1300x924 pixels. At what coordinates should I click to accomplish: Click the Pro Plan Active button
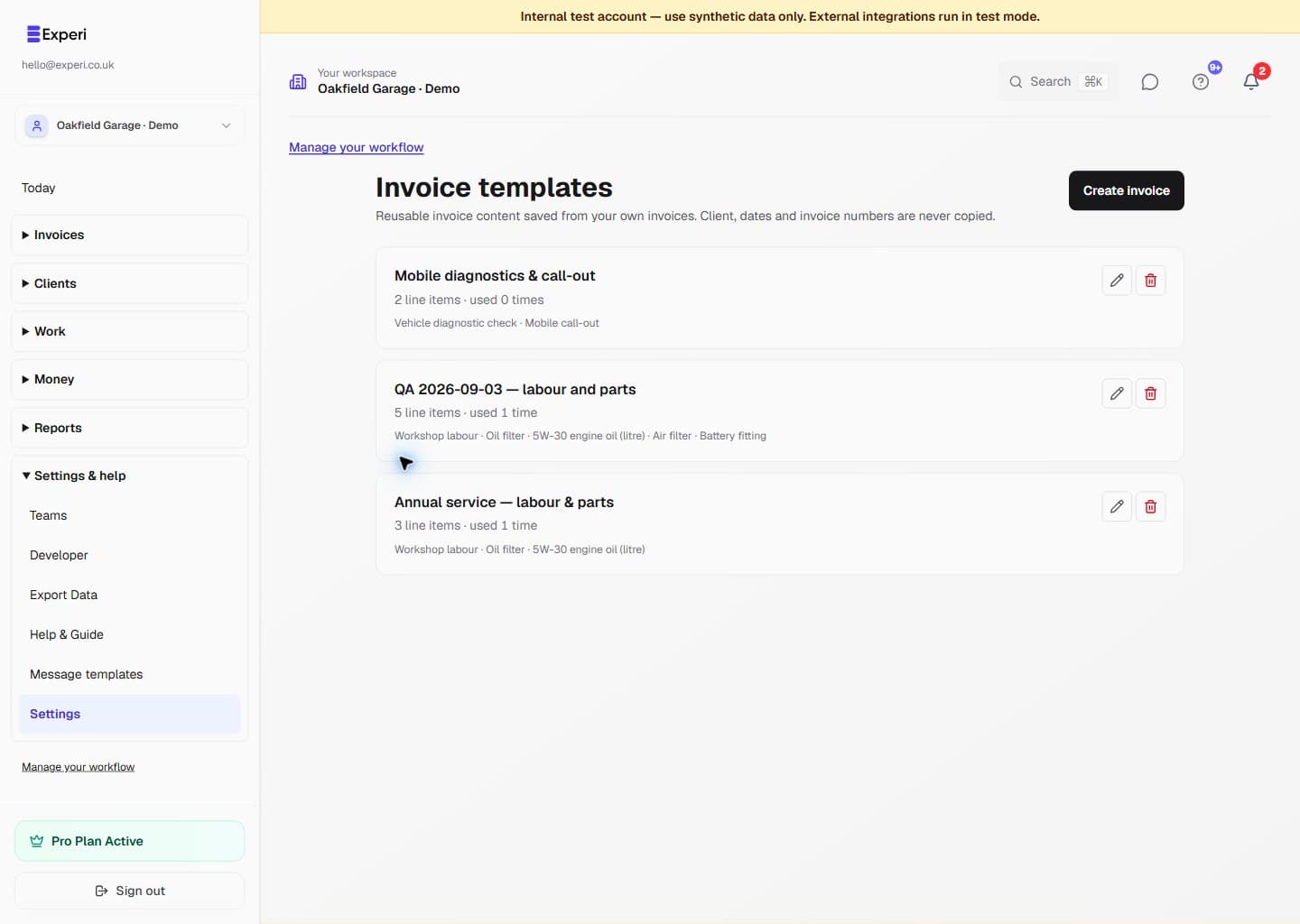click(129, 841)
